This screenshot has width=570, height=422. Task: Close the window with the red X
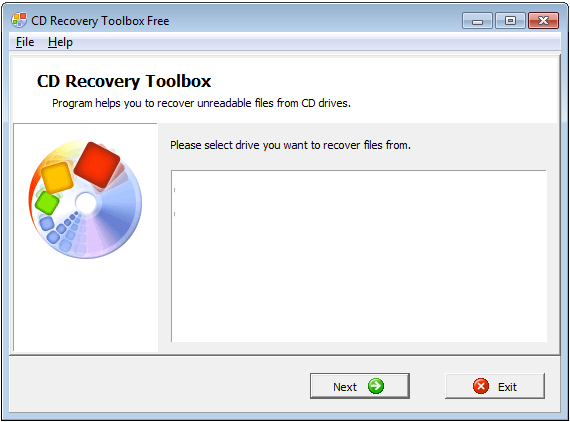pos(543,21)
